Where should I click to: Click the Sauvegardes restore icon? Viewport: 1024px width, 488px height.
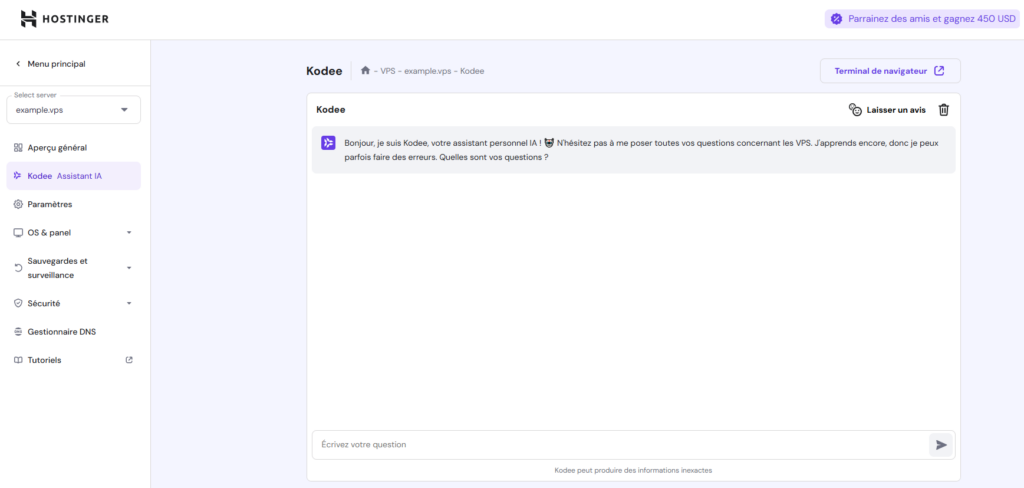pos(18,268)
